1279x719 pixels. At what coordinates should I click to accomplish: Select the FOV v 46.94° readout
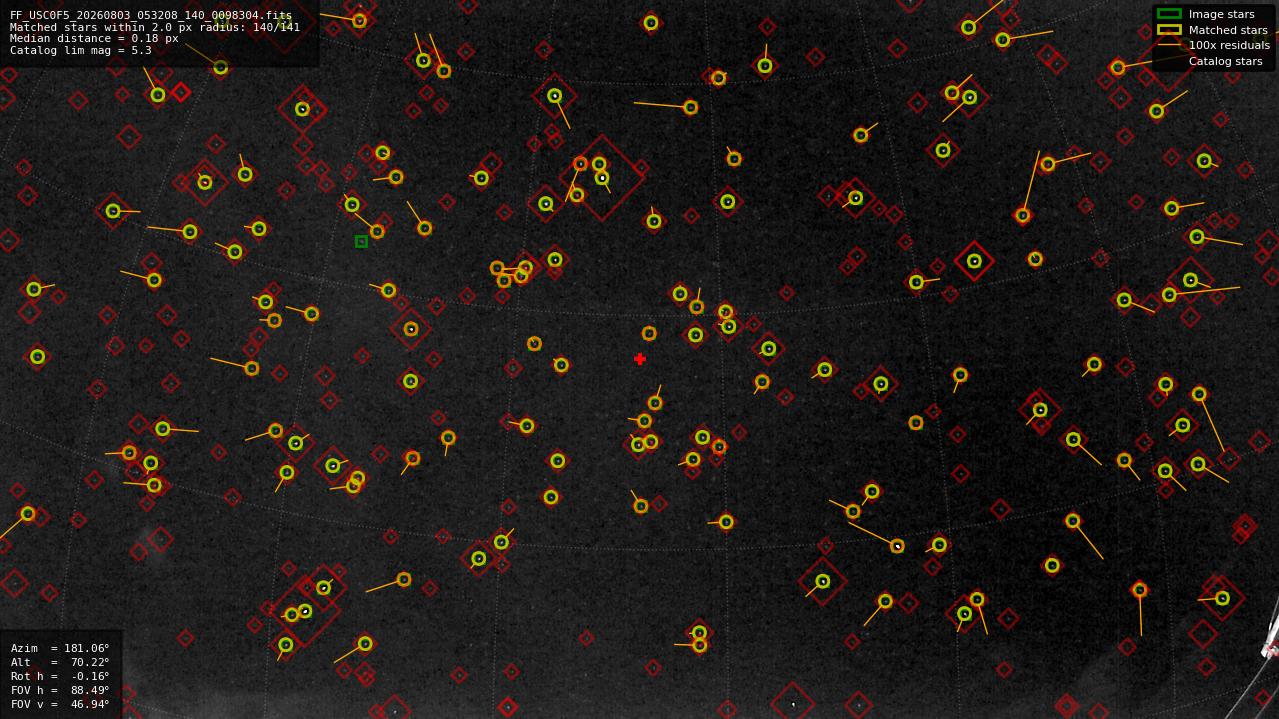pyautogui.click(x=60, y=704)
